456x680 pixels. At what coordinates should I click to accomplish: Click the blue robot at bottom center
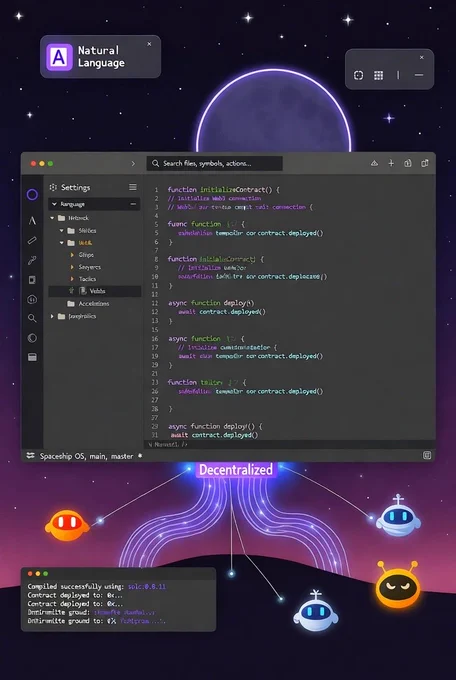316,612
